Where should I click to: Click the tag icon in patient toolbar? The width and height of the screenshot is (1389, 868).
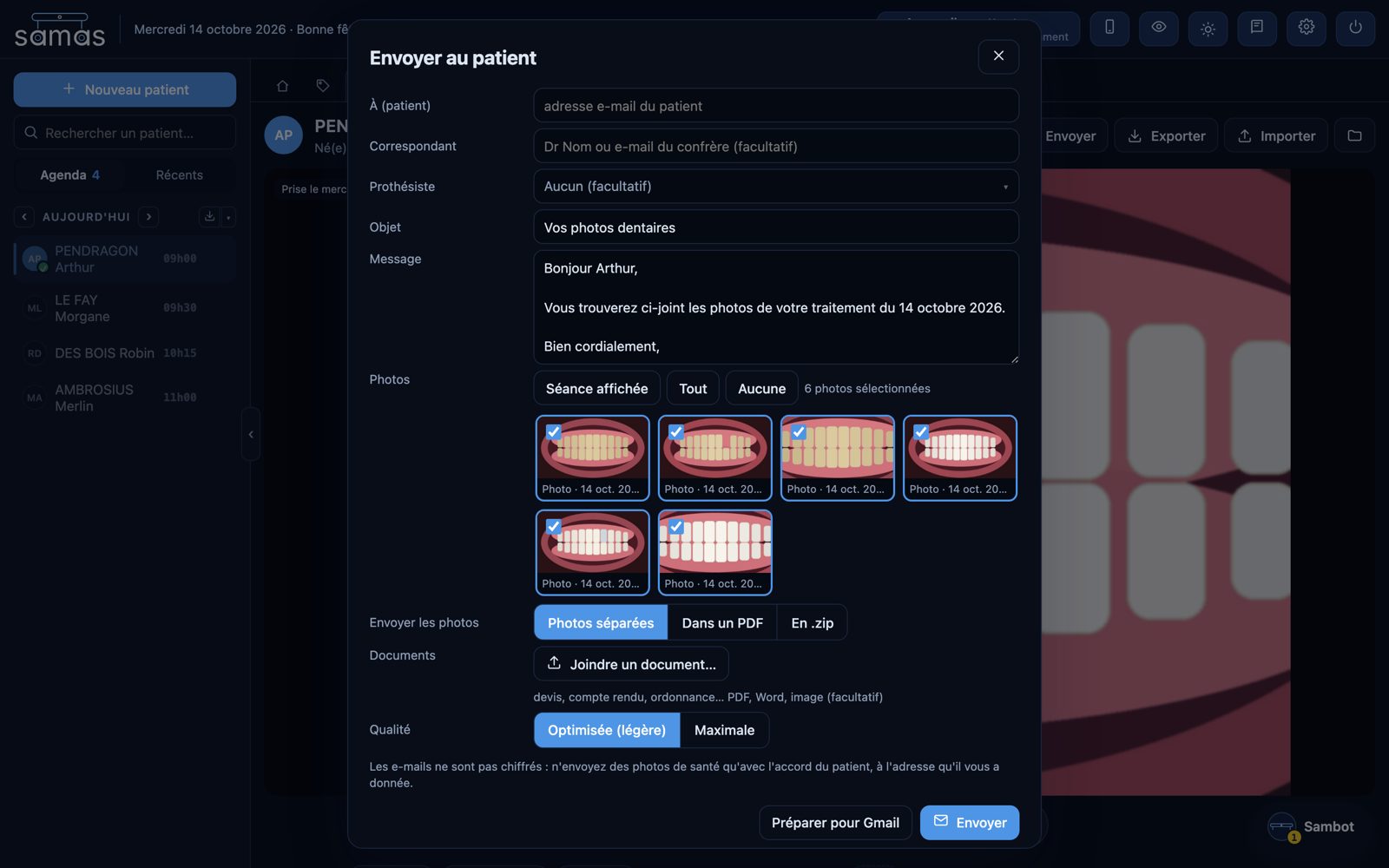[323, 86]
